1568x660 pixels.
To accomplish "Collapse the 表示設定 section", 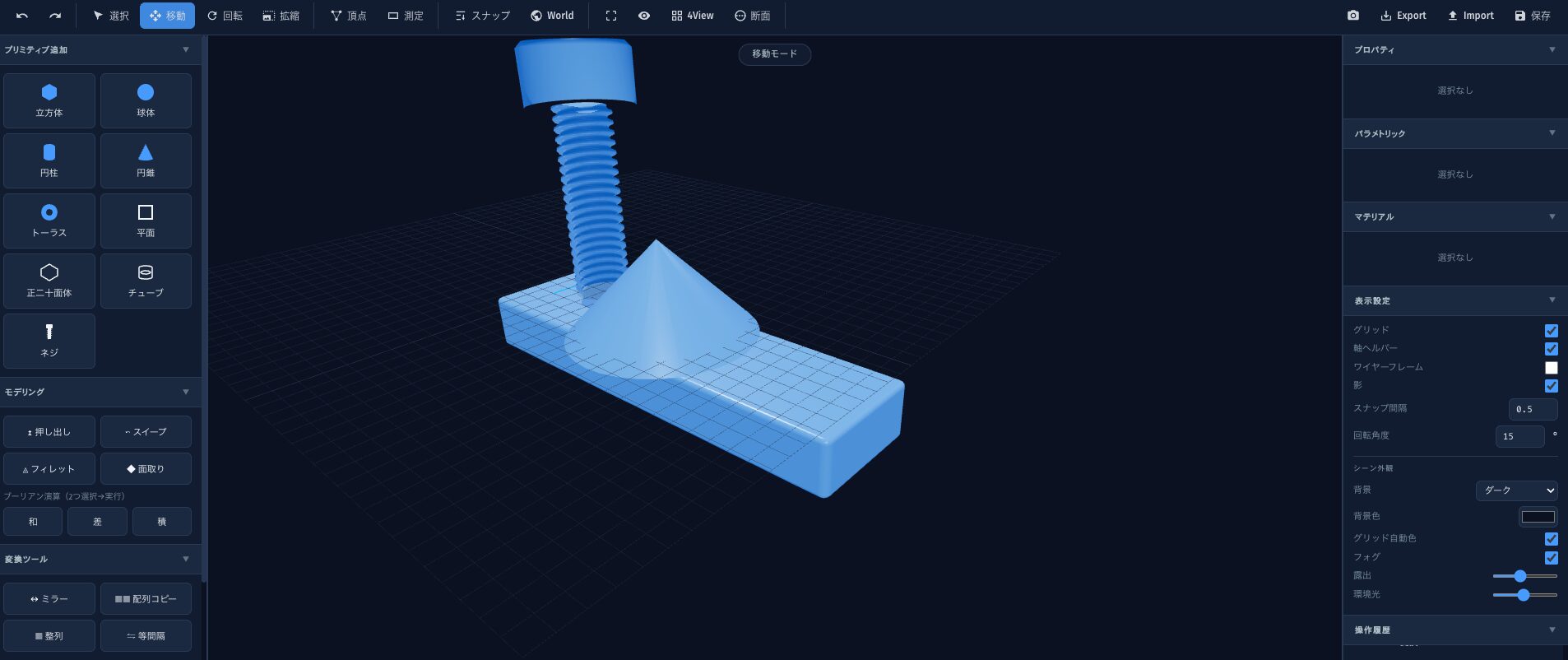I will click(1552, 300).
